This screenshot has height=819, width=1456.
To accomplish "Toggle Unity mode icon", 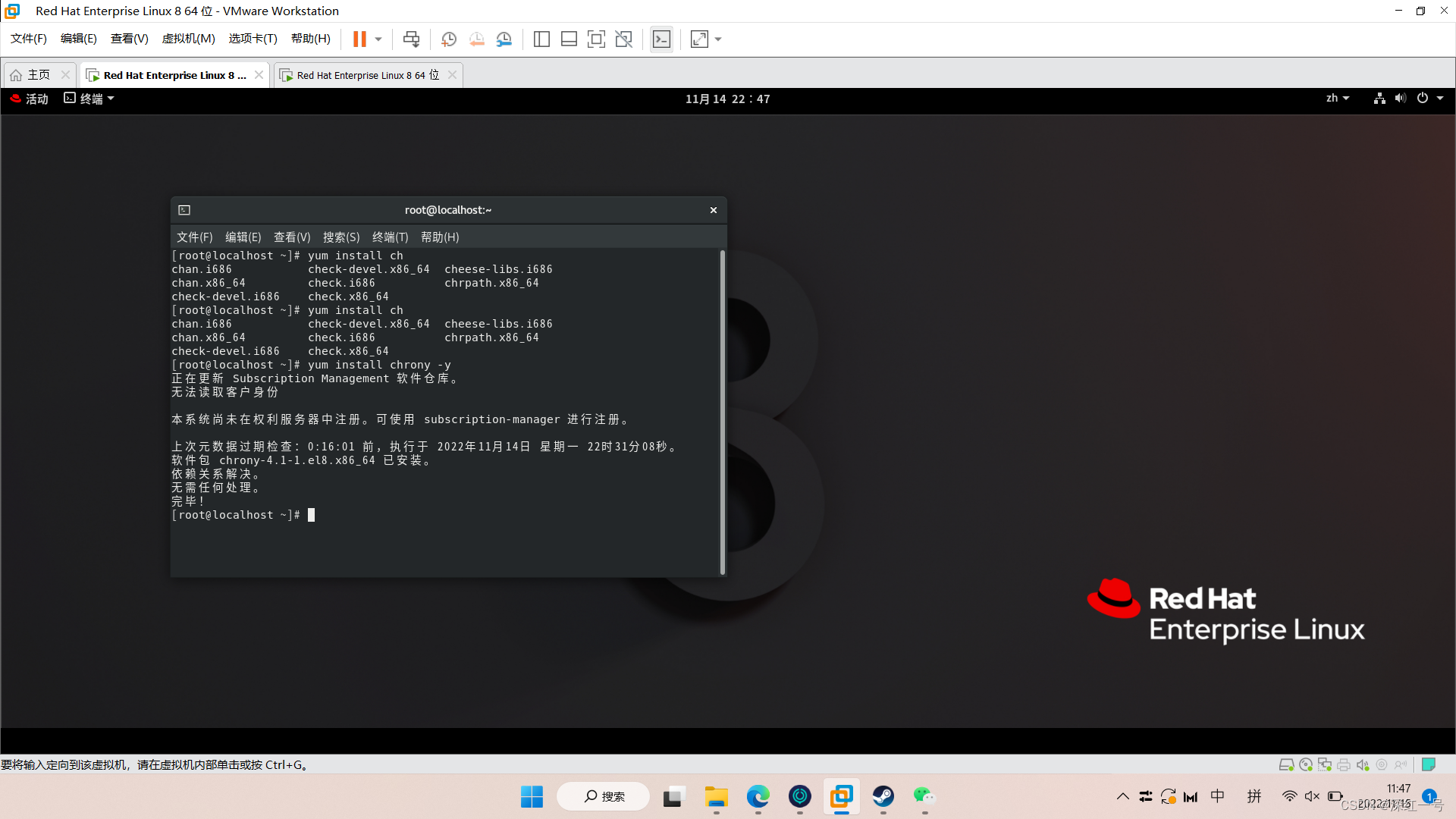I will (623, 39).
